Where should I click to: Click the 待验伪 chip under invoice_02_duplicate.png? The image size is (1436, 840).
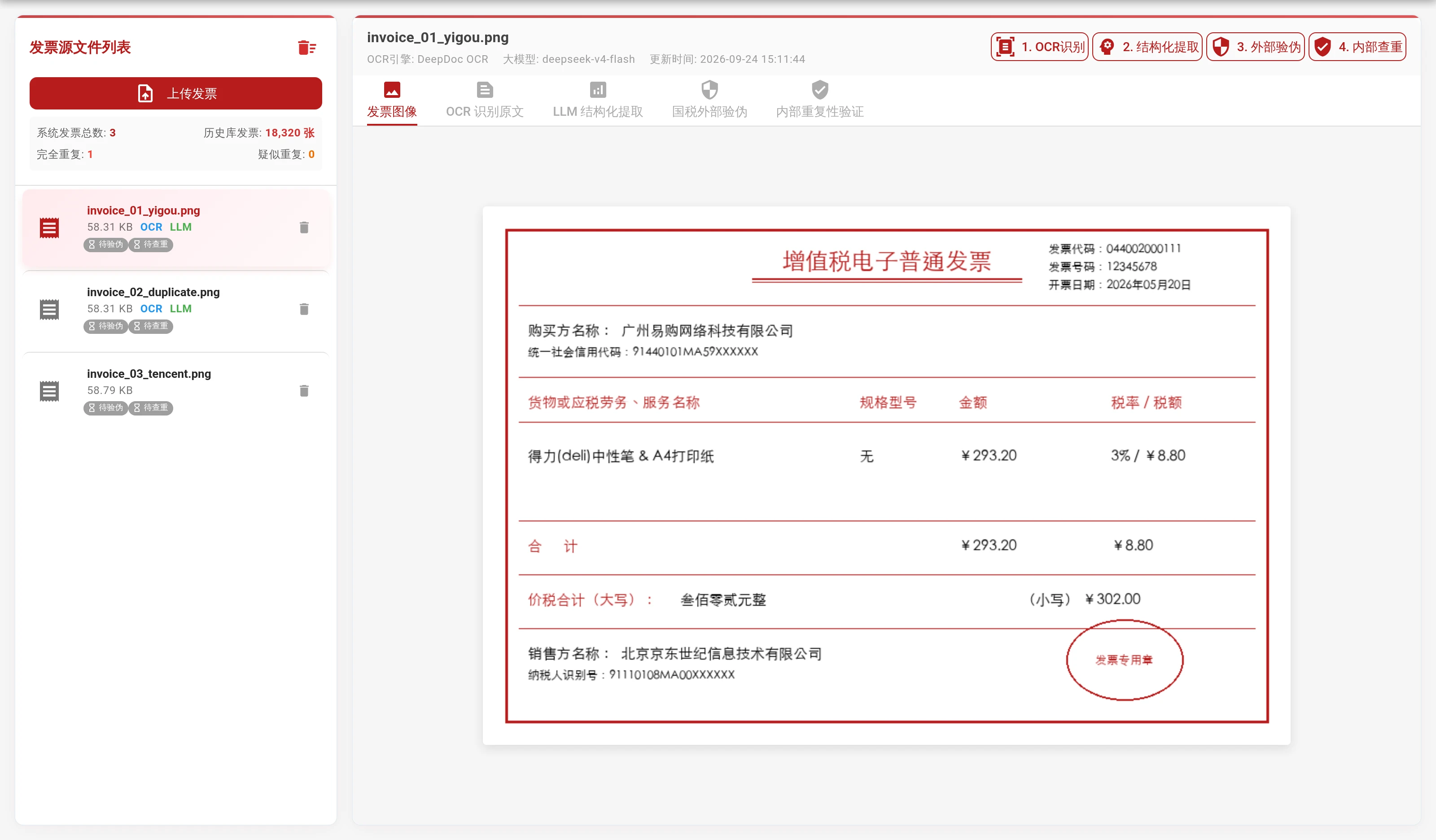click(105, 326)
